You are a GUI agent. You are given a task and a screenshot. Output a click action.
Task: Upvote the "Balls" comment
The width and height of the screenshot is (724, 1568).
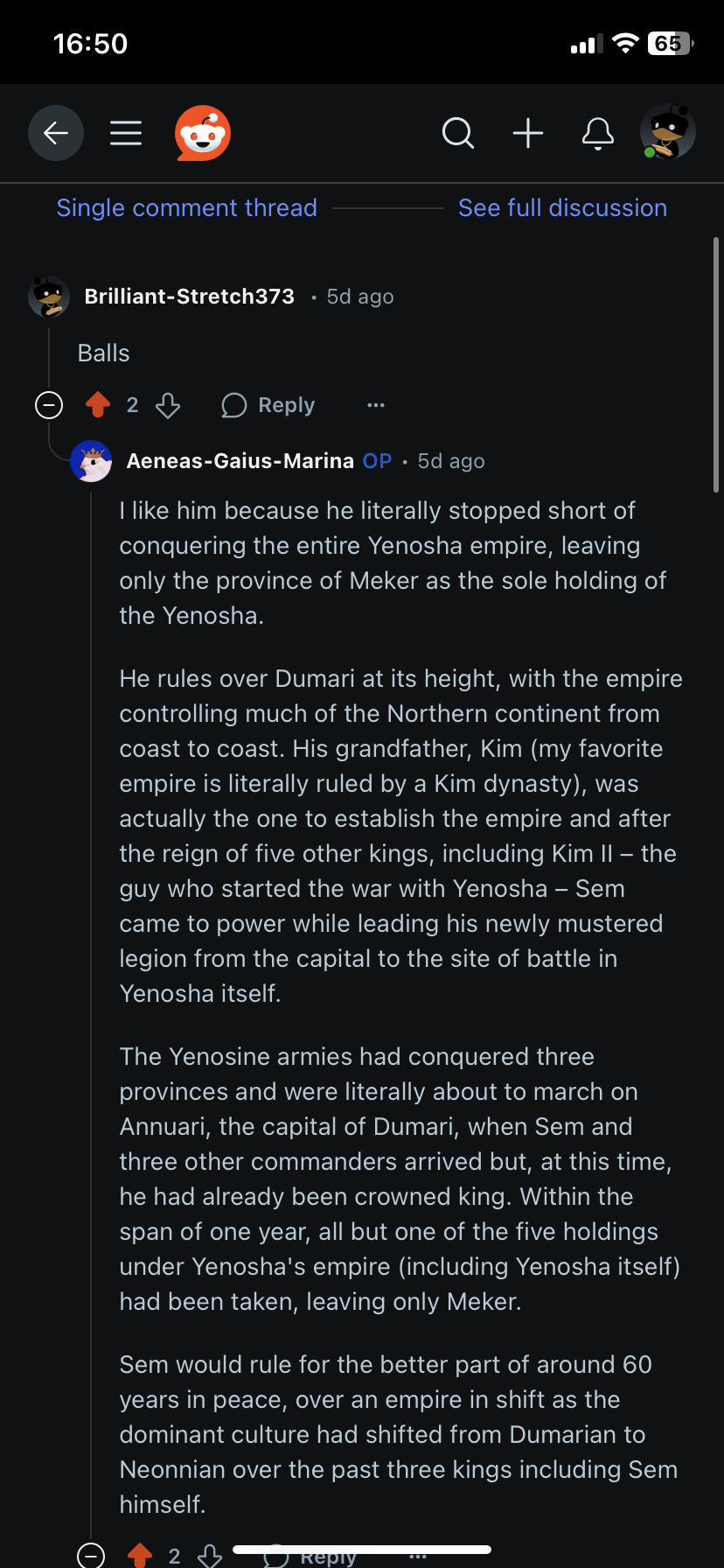pyautogui.click(x=98, y=405)
